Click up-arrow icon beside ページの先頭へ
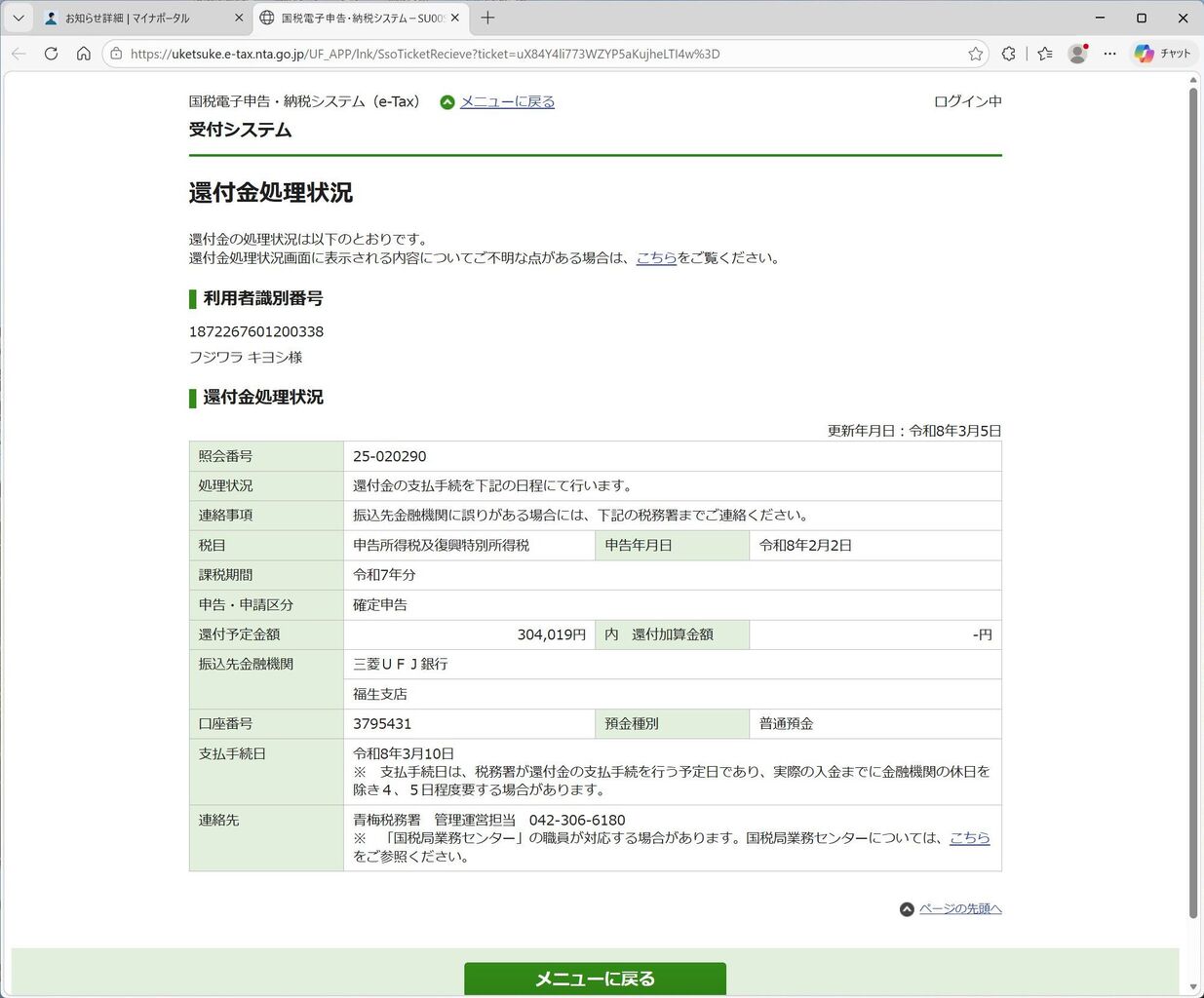1204x998 pixels. (907, 909)
